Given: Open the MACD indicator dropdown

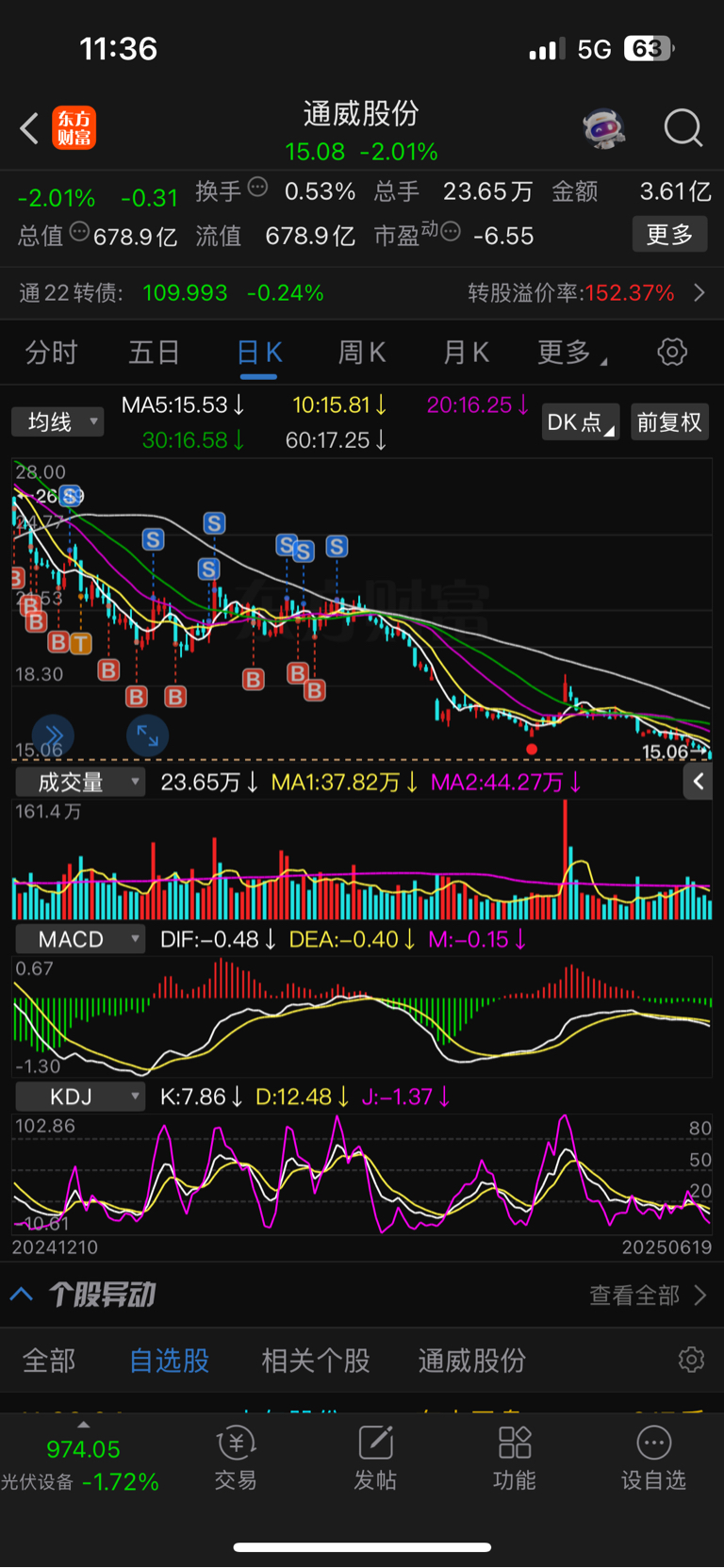Looking at the screenshot, I should [x=79, y=939].
